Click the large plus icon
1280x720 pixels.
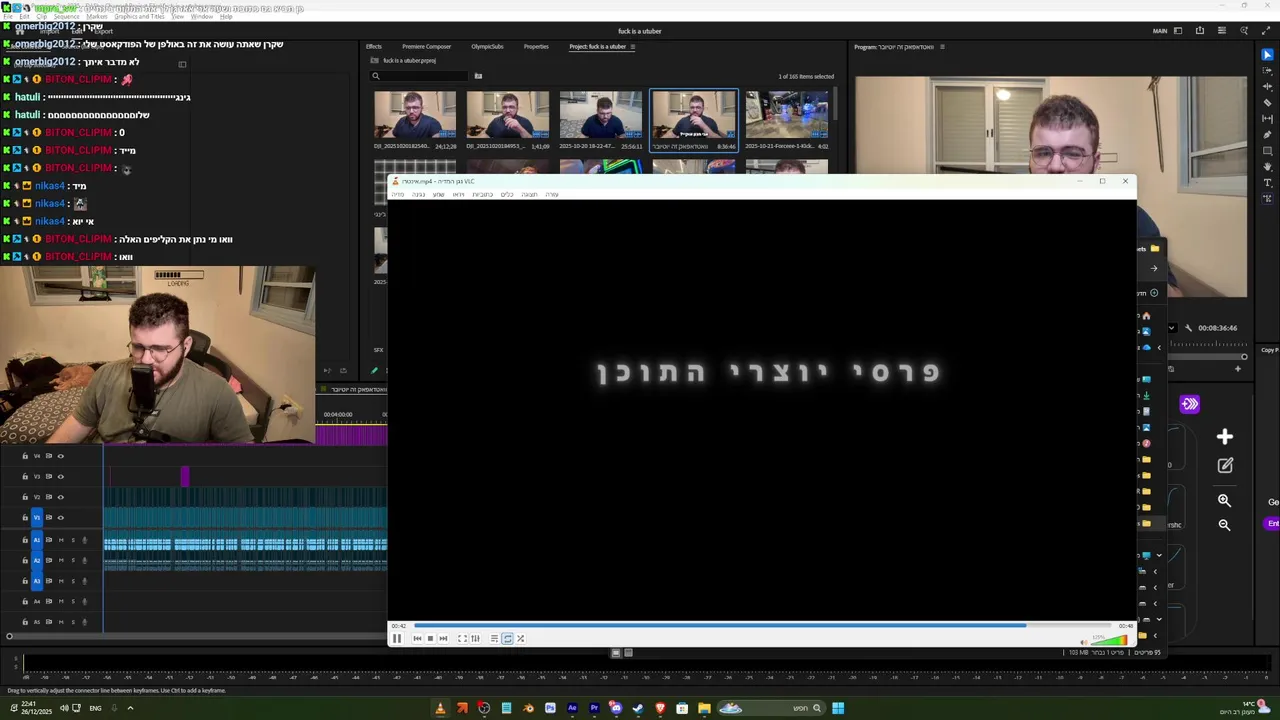click(1225, 437)
